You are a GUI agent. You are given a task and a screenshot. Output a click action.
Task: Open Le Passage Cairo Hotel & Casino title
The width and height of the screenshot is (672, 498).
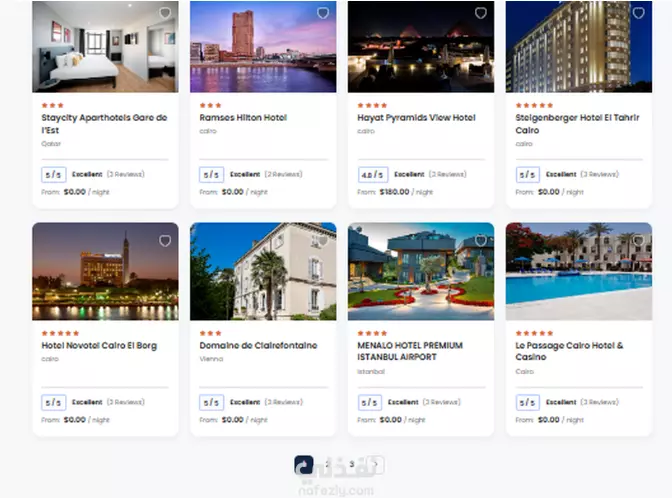[569, 351]
